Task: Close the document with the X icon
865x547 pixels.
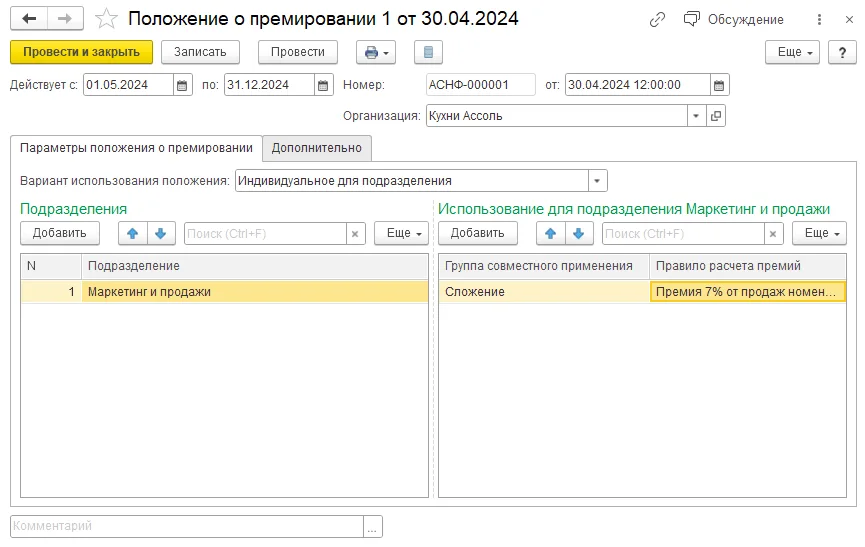Action: click(850, 20)
